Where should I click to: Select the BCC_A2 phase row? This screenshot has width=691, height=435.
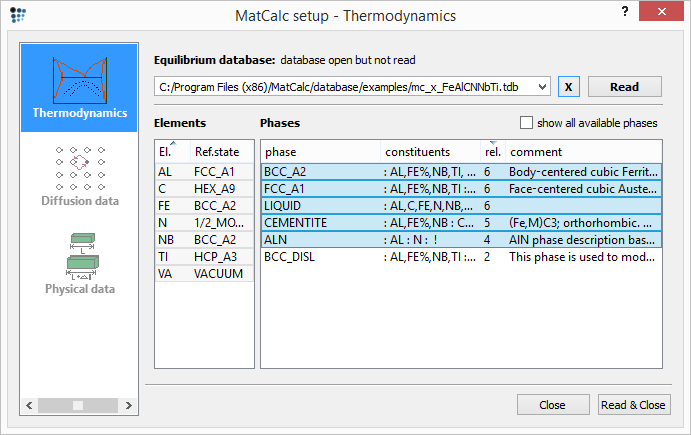coord(461,171)
